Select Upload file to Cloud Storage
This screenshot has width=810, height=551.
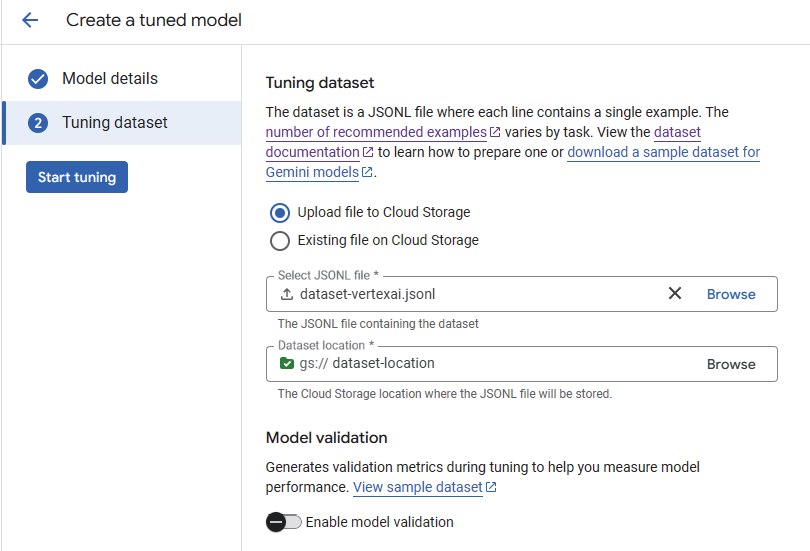[280, 212]
